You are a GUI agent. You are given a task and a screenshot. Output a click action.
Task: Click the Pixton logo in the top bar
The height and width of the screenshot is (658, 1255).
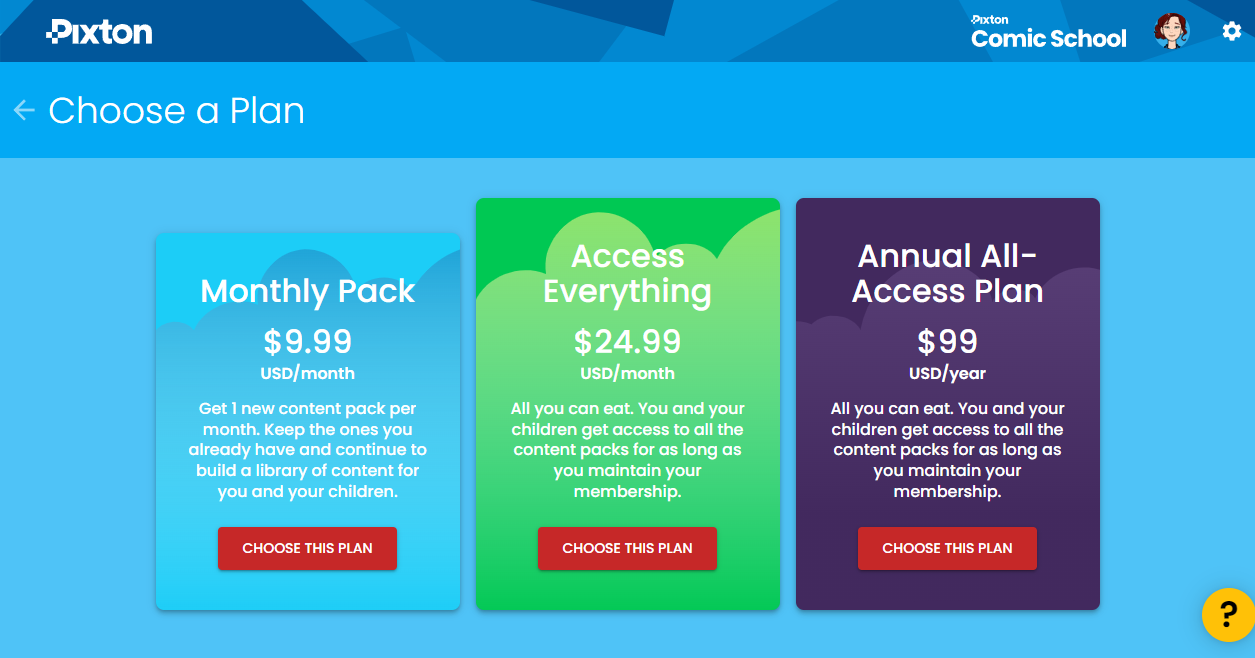pos(99,31)
